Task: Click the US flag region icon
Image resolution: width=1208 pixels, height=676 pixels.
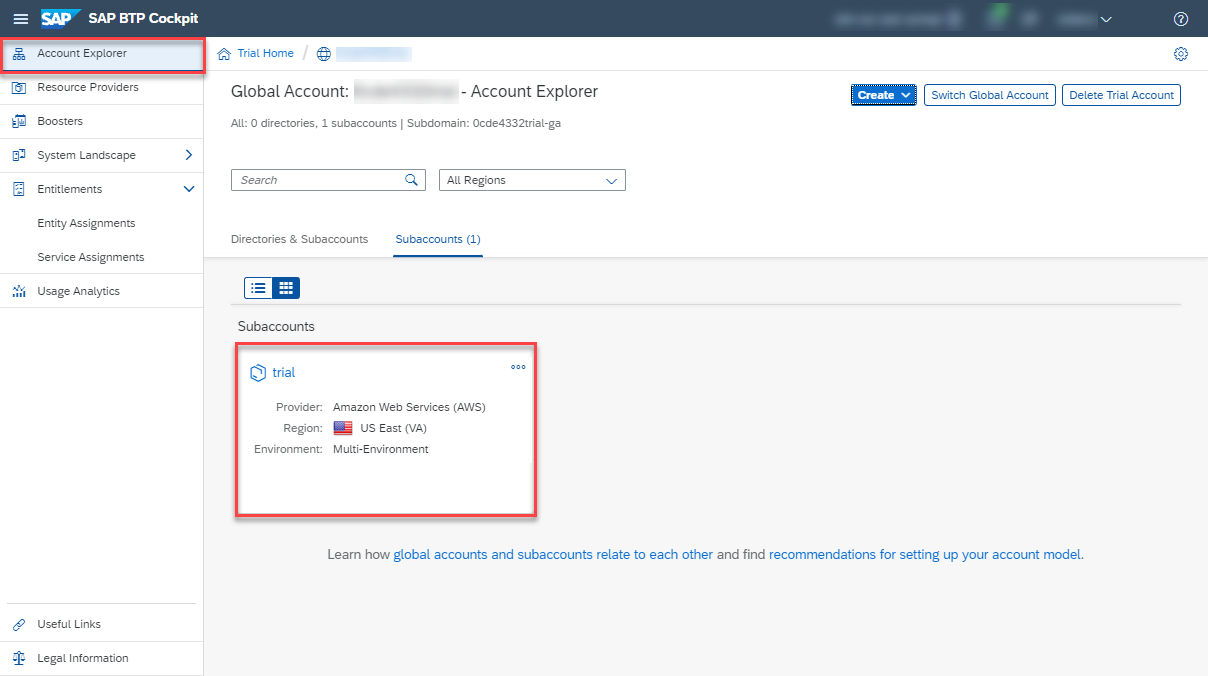Action: click(x=343, y=428)
